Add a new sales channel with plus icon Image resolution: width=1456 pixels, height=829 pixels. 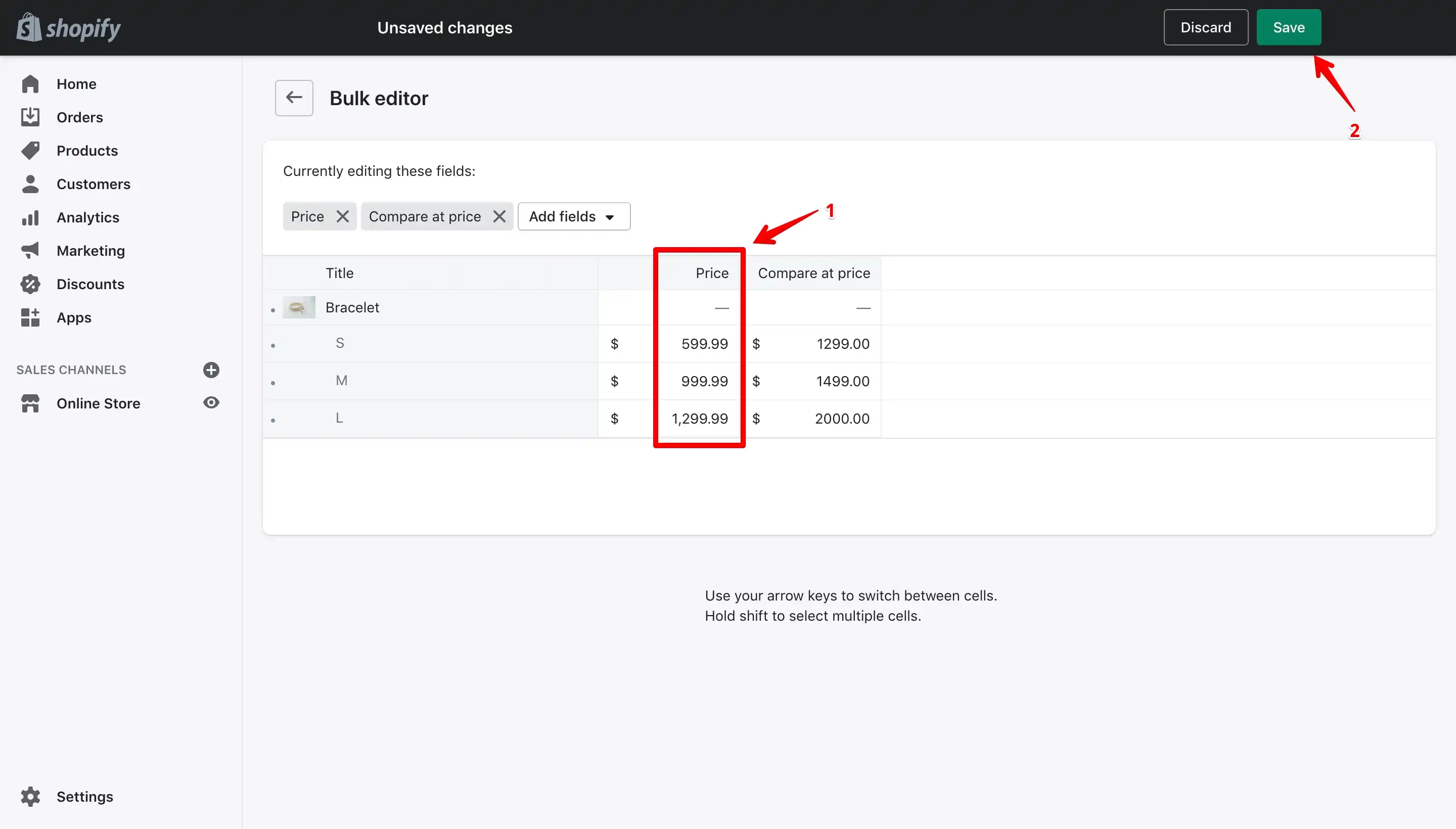211,370
